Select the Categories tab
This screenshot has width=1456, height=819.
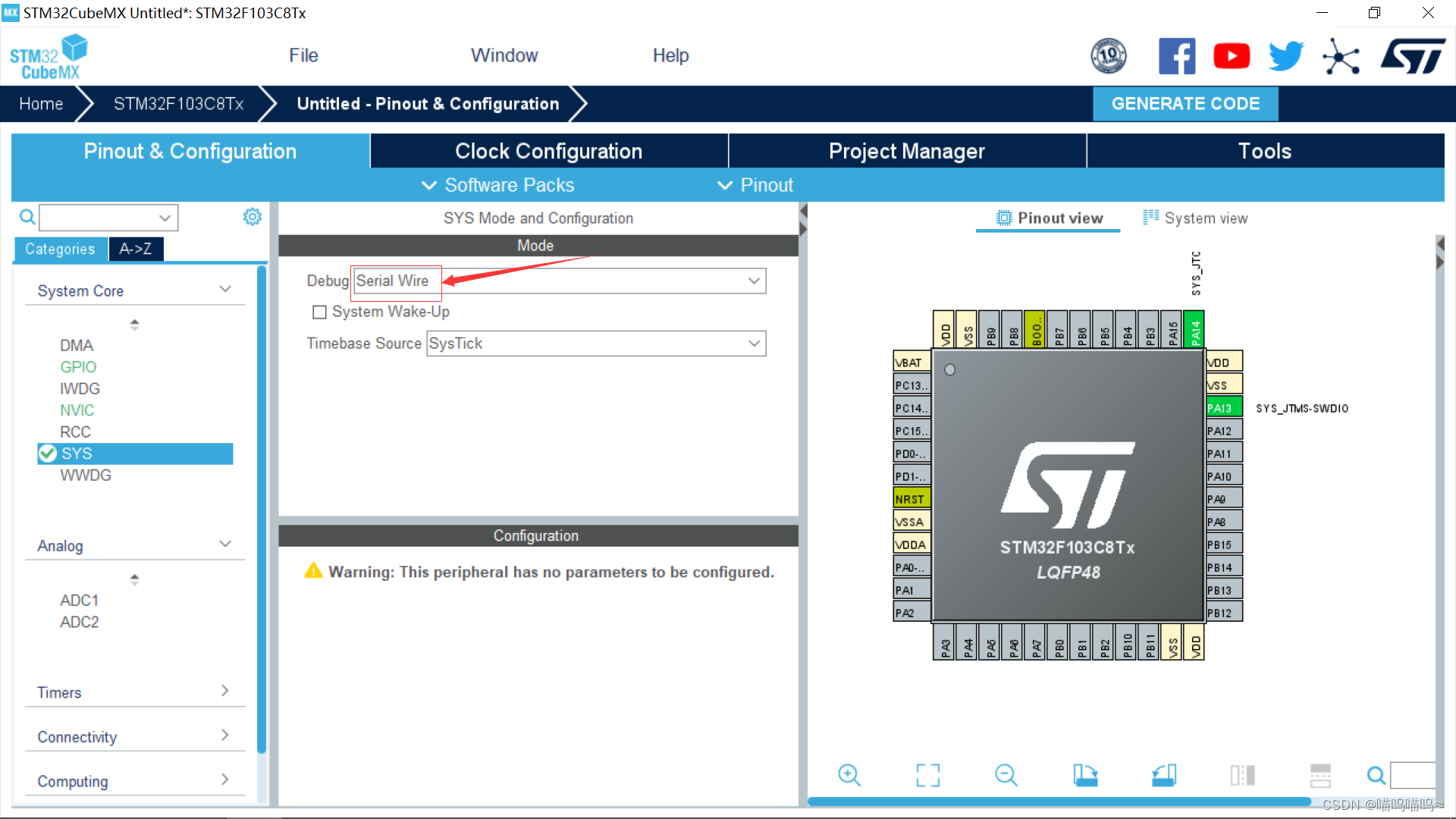[x=60, y=249]
